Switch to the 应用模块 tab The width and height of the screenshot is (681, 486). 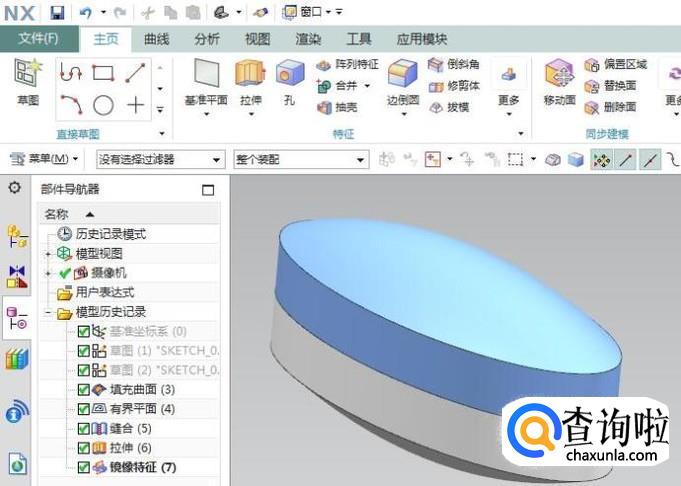(421, 39)
